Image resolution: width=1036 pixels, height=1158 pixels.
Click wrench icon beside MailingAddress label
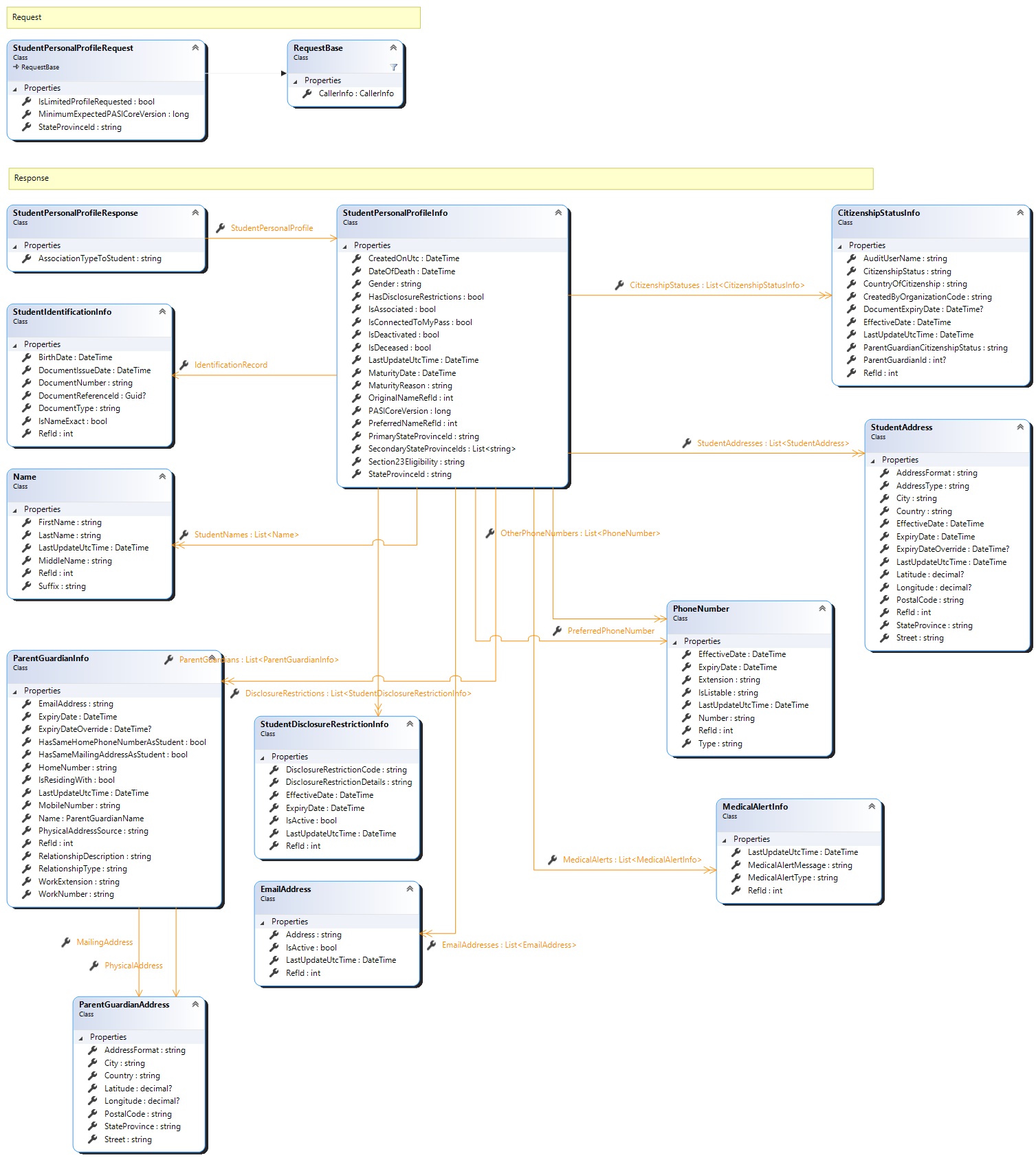pyautogui.click(x=66, y=942)
